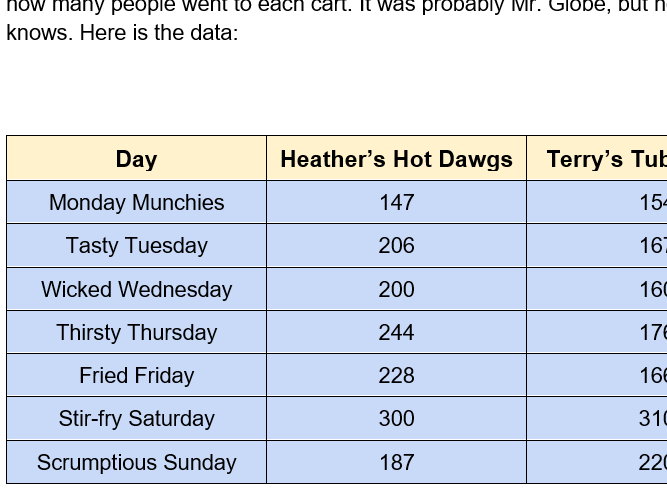Click Terry's Monday value cell
Viewport: 667px width, 501px height.
click(597, 202)
